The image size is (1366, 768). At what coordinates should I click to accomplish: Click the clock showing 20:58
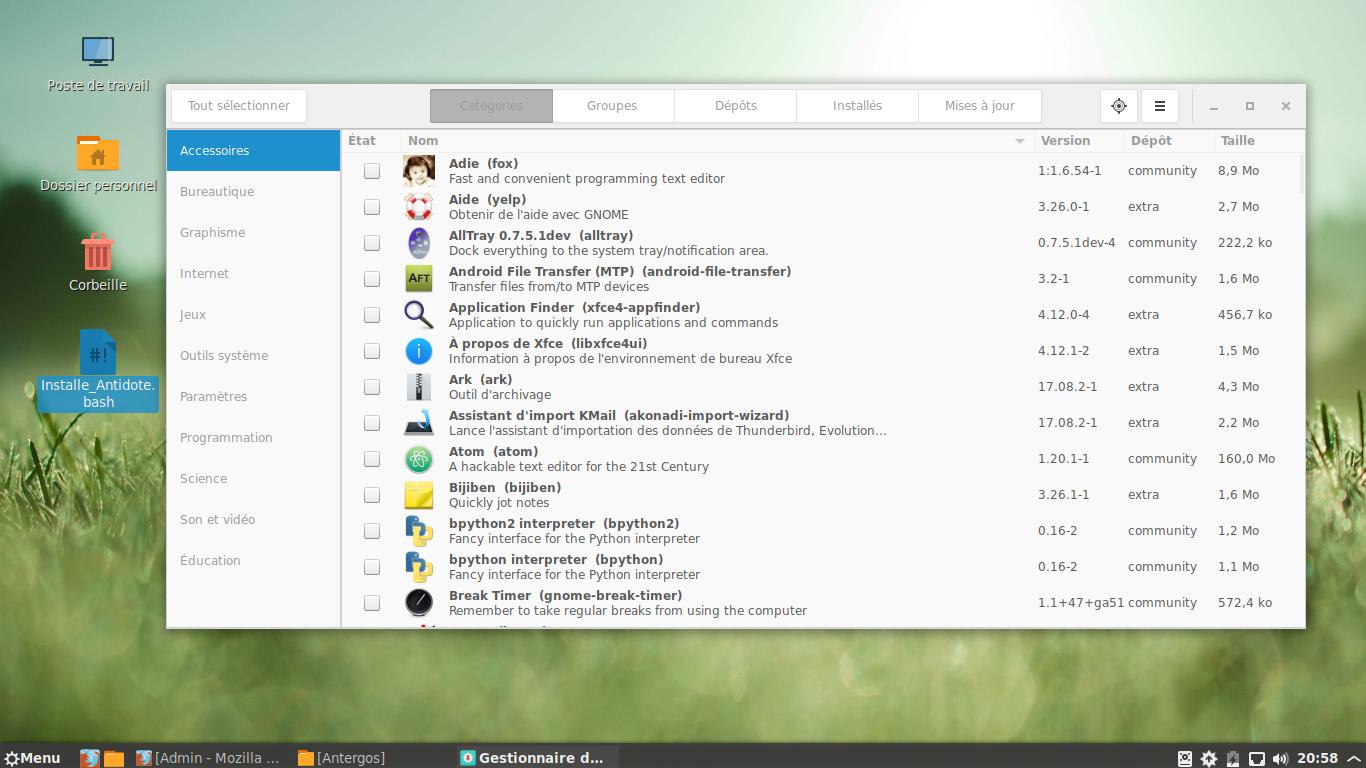coord(1318,758)
